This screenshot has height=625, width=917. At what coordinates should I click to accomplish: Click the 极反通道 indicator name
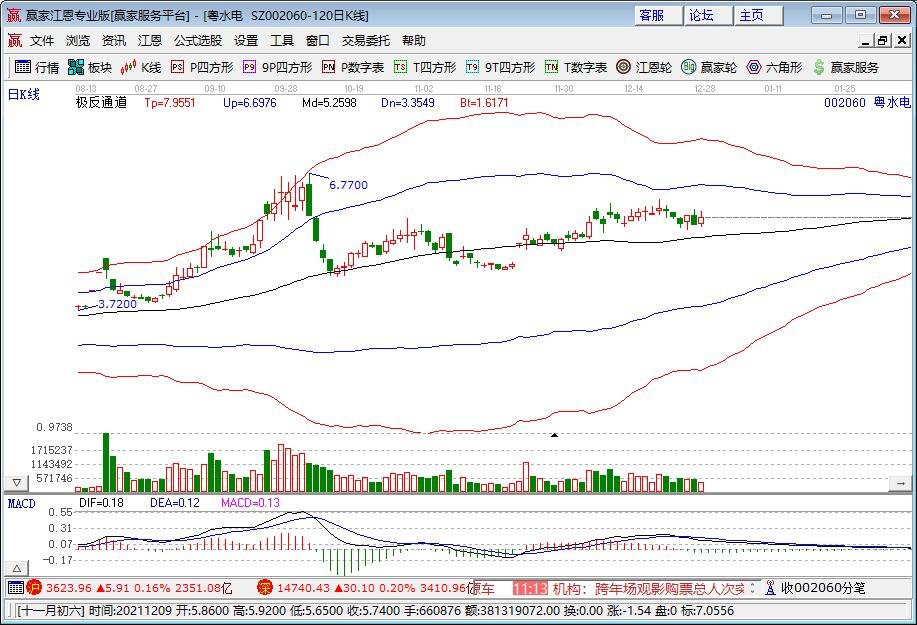(101, 102)
